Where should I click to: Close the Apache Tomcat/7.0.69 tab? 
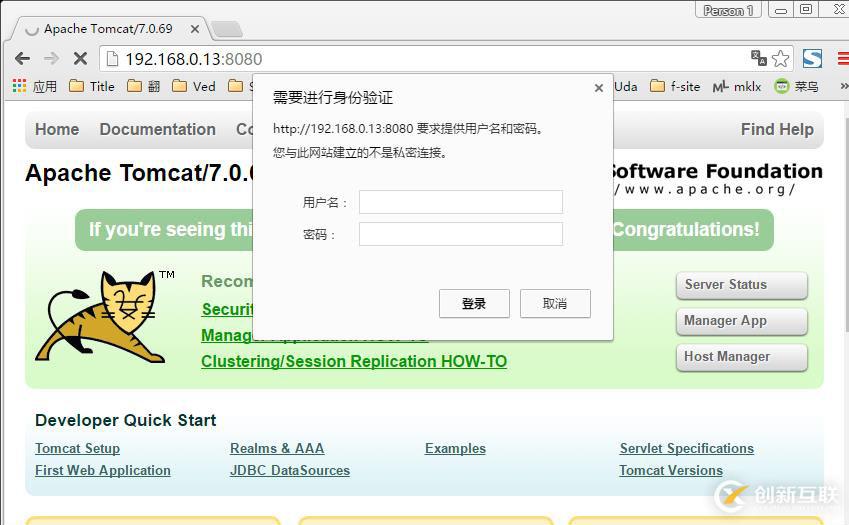[x=195, y=29]
